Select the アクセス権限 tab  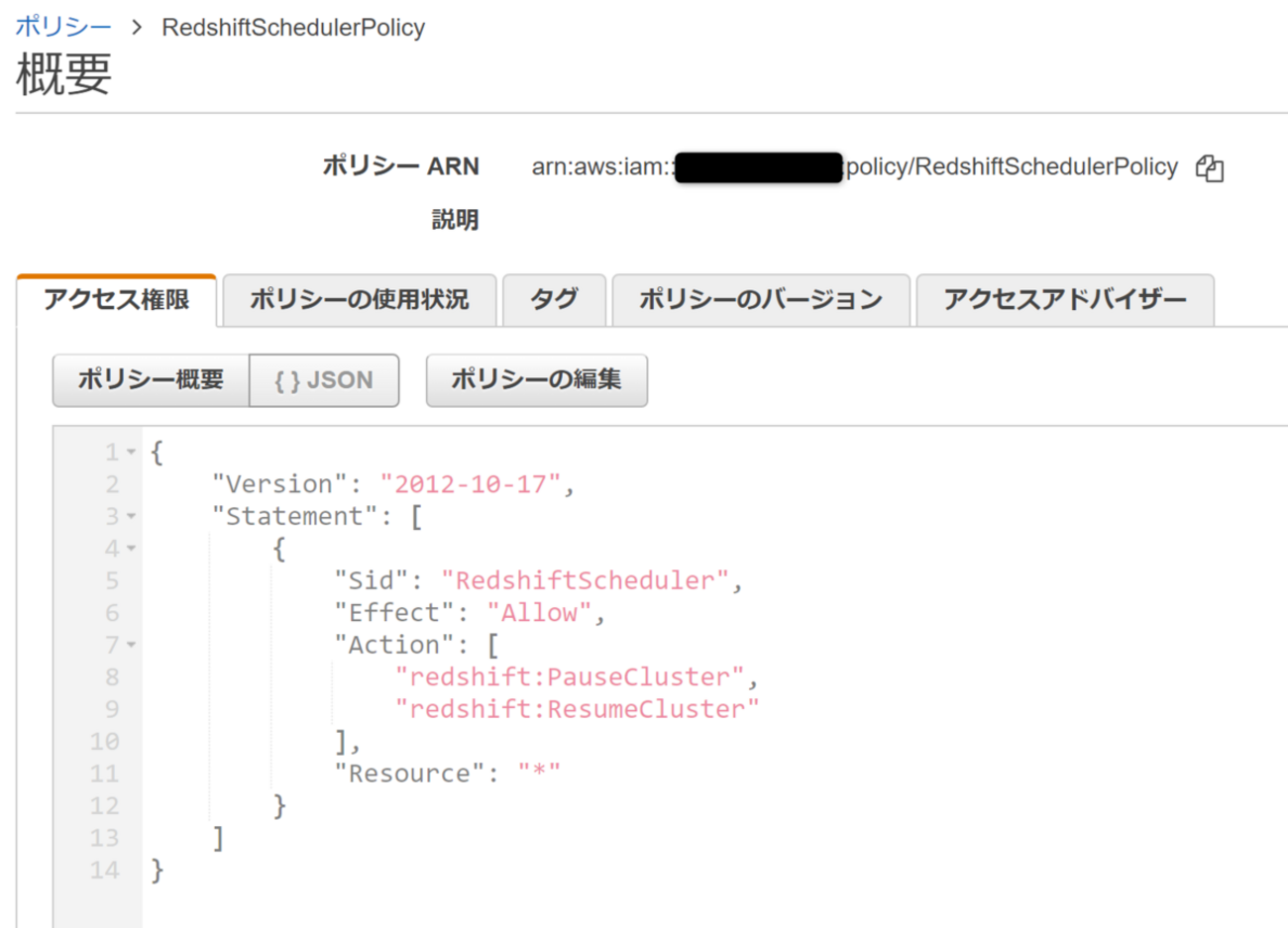pyautogui.click(x=116, y=300)
